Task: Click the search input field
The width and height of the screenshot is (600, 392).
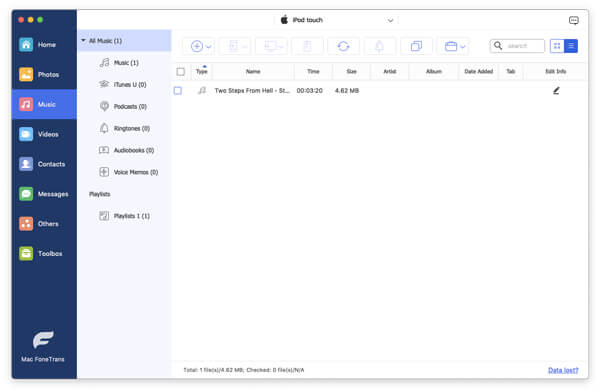Action: coord(517,46)
